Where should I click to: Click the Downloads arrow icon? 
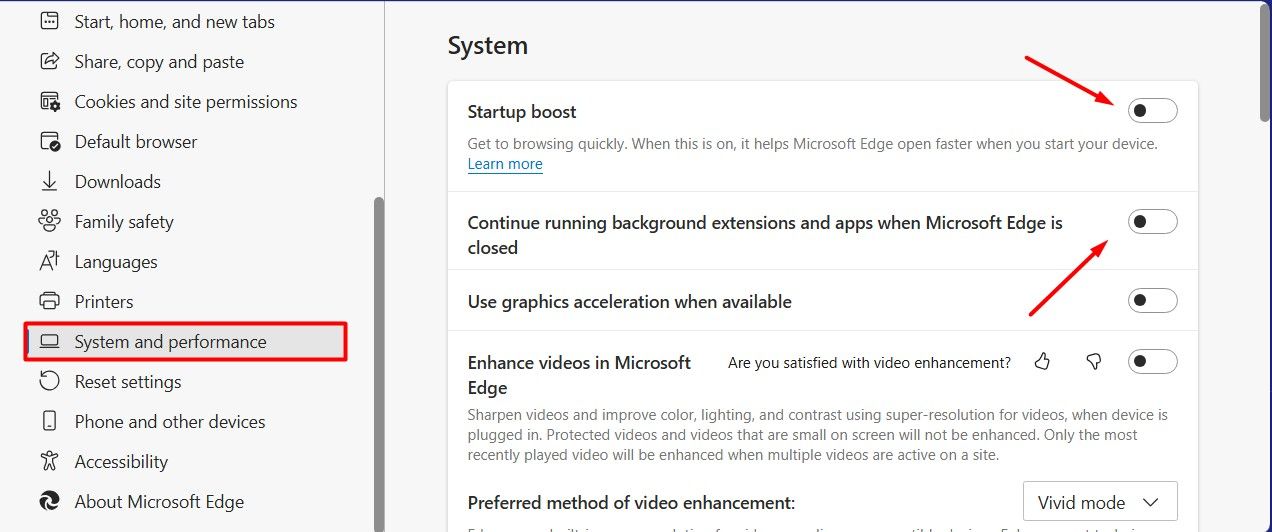point(49,181)
